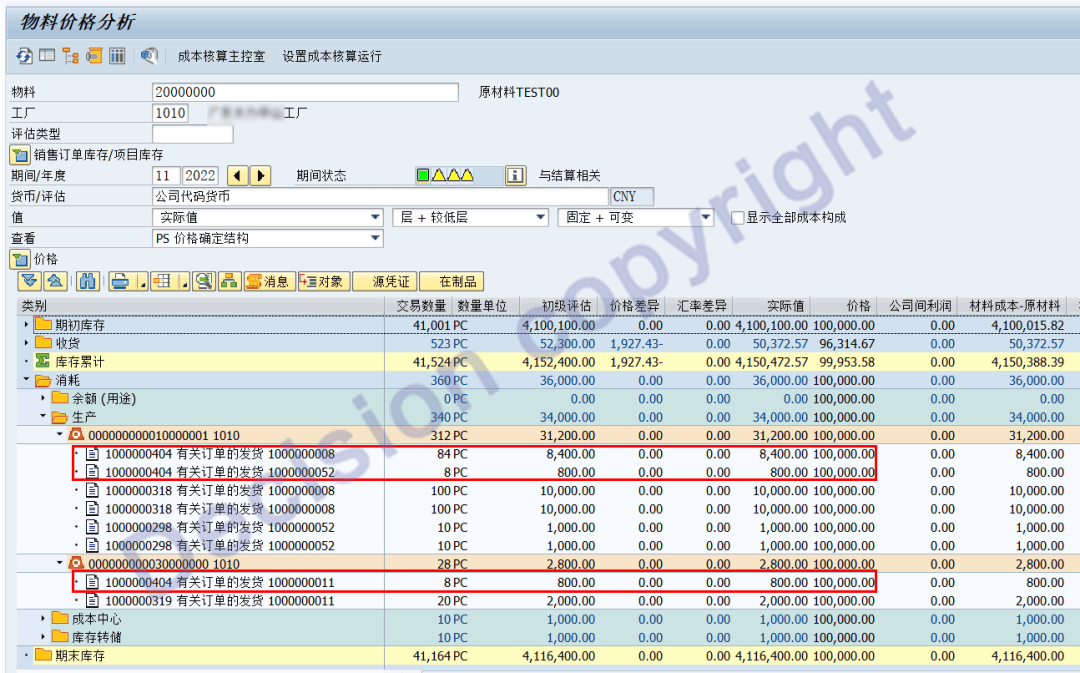This screenshot has width=1080, height=673.
Task: Collapse the 消耗 tree node
Action: pos(26,380)
